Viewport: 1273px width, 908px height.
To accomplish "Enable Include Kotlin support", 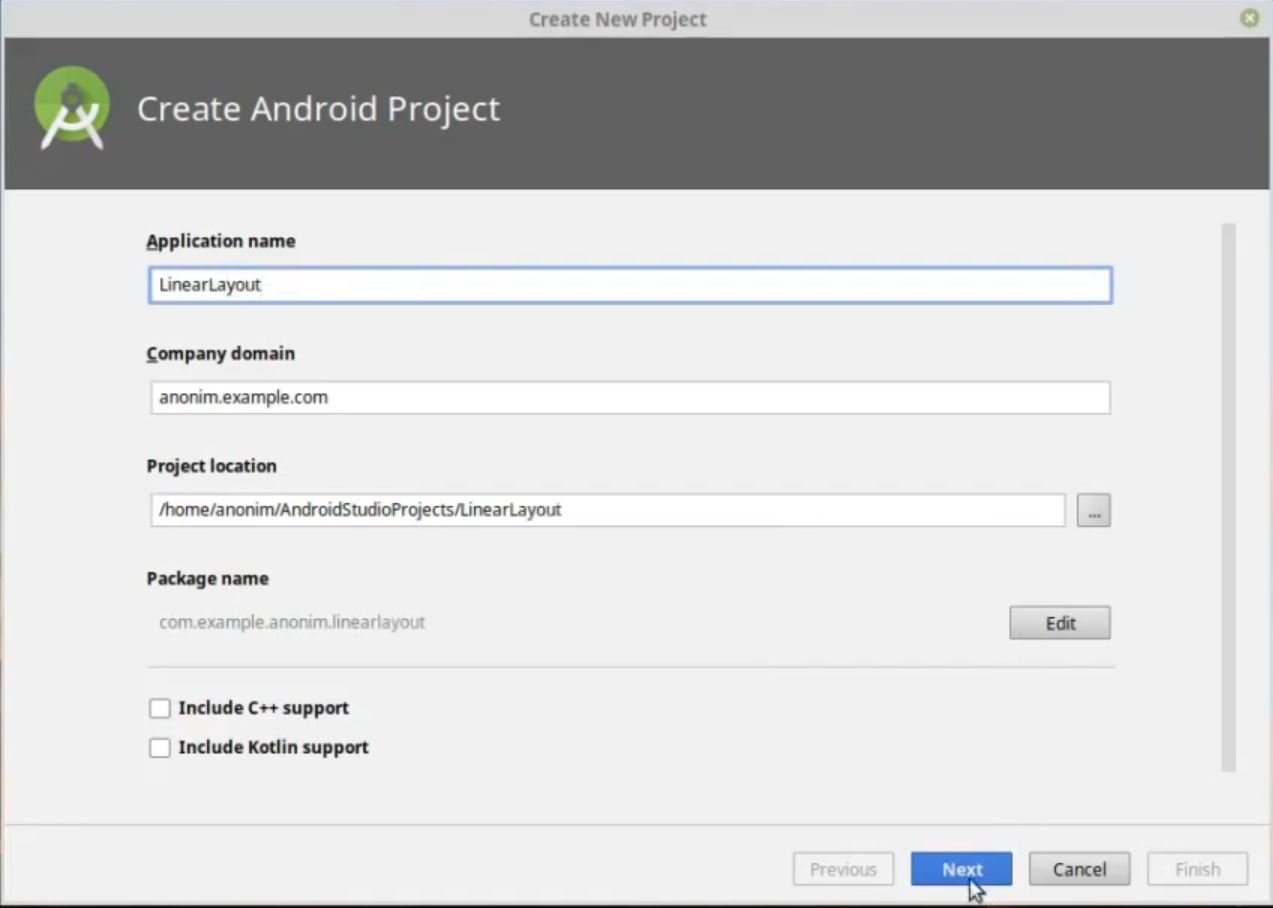I will click(159, 747).
